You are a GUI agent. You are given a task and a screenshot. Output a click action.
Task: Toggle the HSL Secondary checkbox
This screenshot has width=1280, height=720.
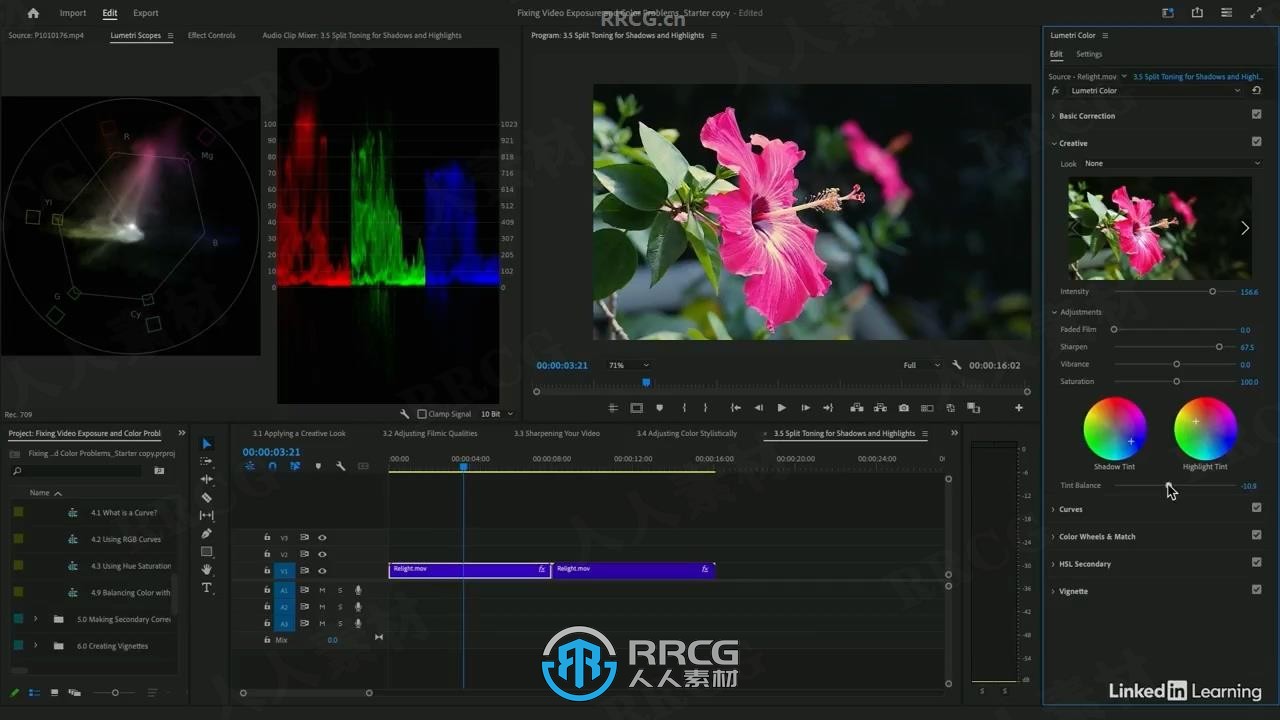1257,562
